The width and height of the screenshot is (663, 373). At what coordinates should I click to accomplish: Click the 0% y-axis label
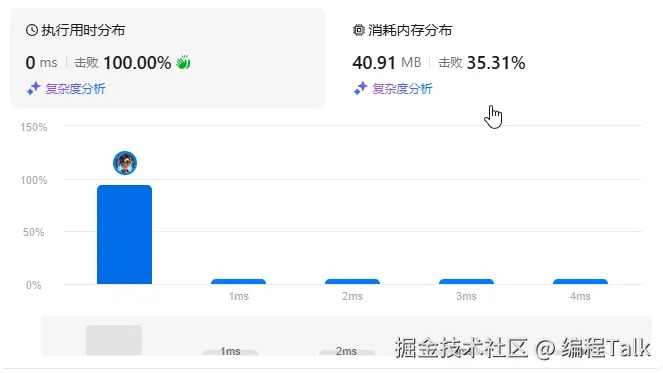[33, 285]
